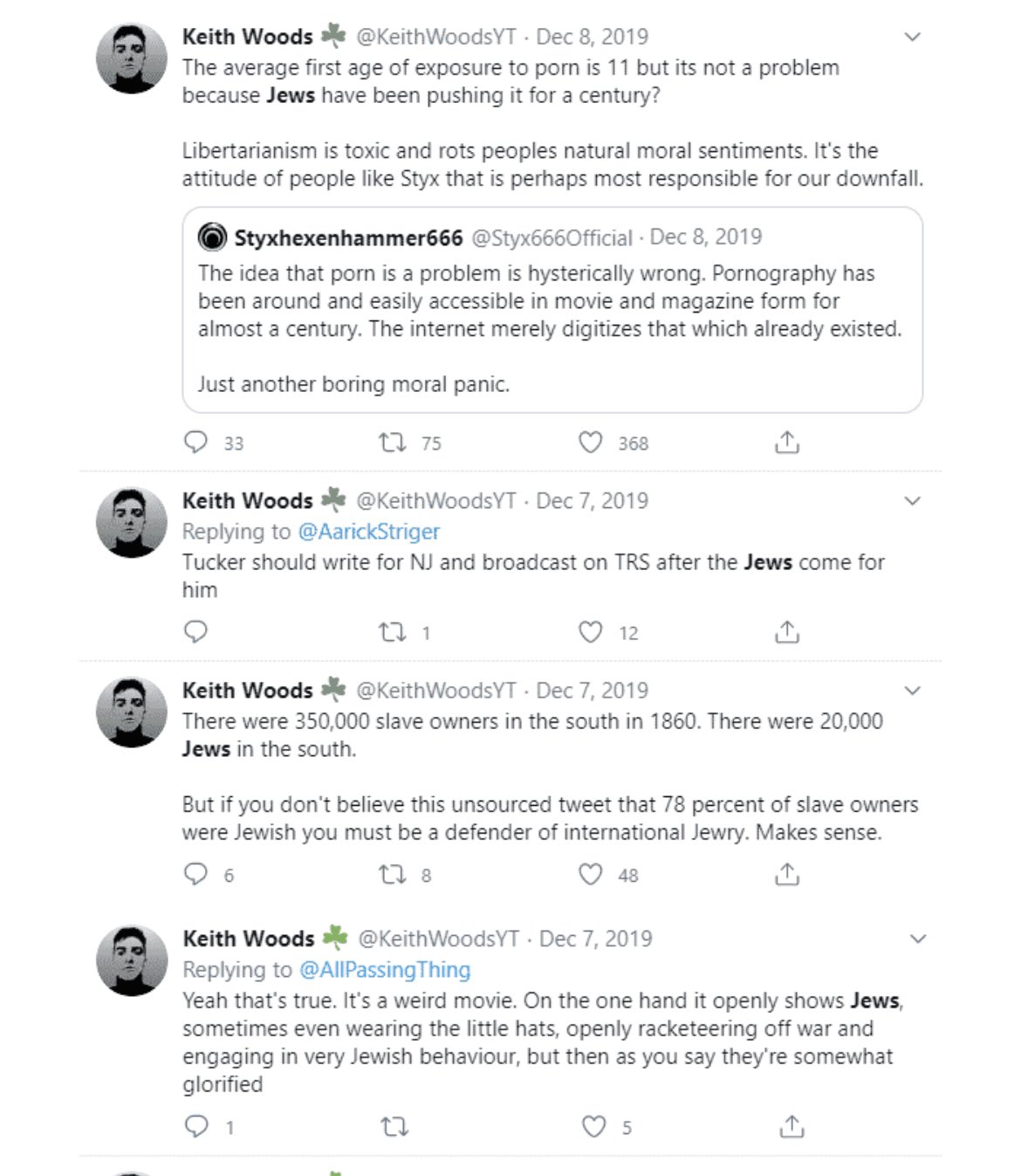Like the reply to @AarickStriger

[x=591, y=632]
